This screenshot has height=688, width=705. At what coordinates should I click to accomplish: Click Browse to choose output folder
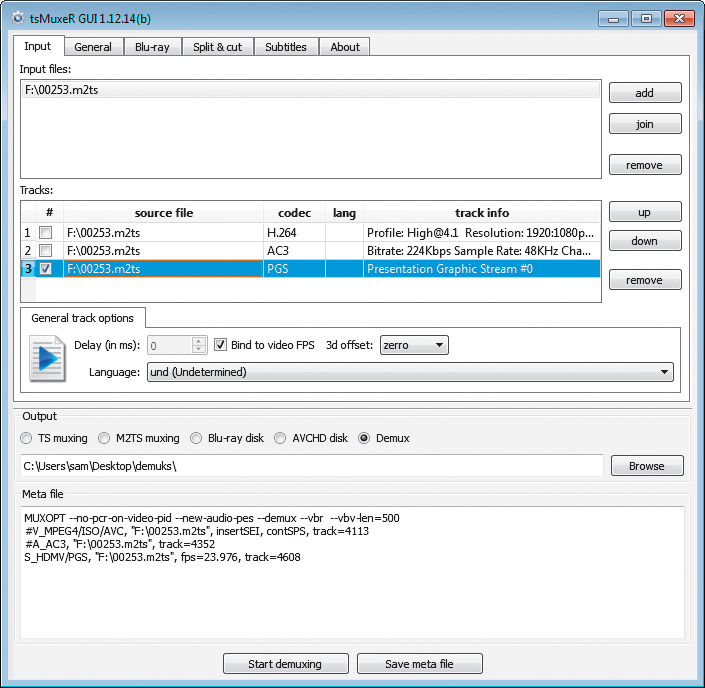pyautogui.click(x=646, y=466)
